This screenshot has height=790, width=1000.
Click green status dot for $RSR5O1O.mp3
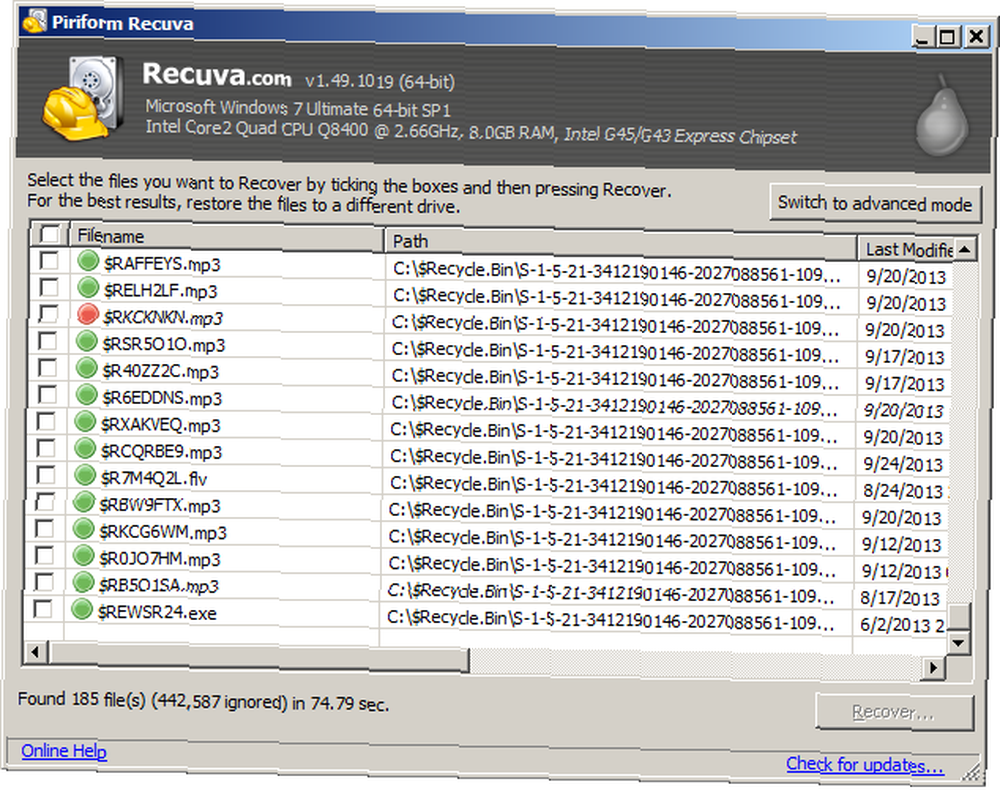pyautogui.click(x=87, y=341)
